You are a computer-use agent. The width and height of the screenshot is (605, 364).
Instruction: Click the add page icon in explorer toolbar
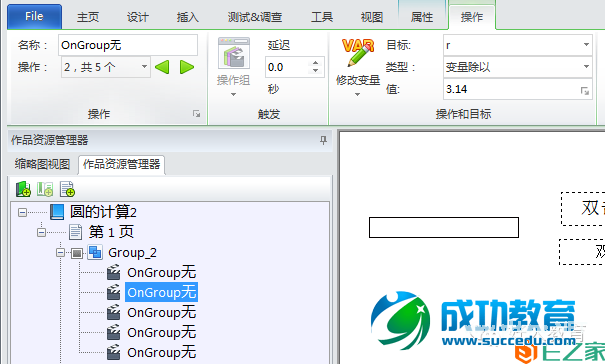(67, 189)
